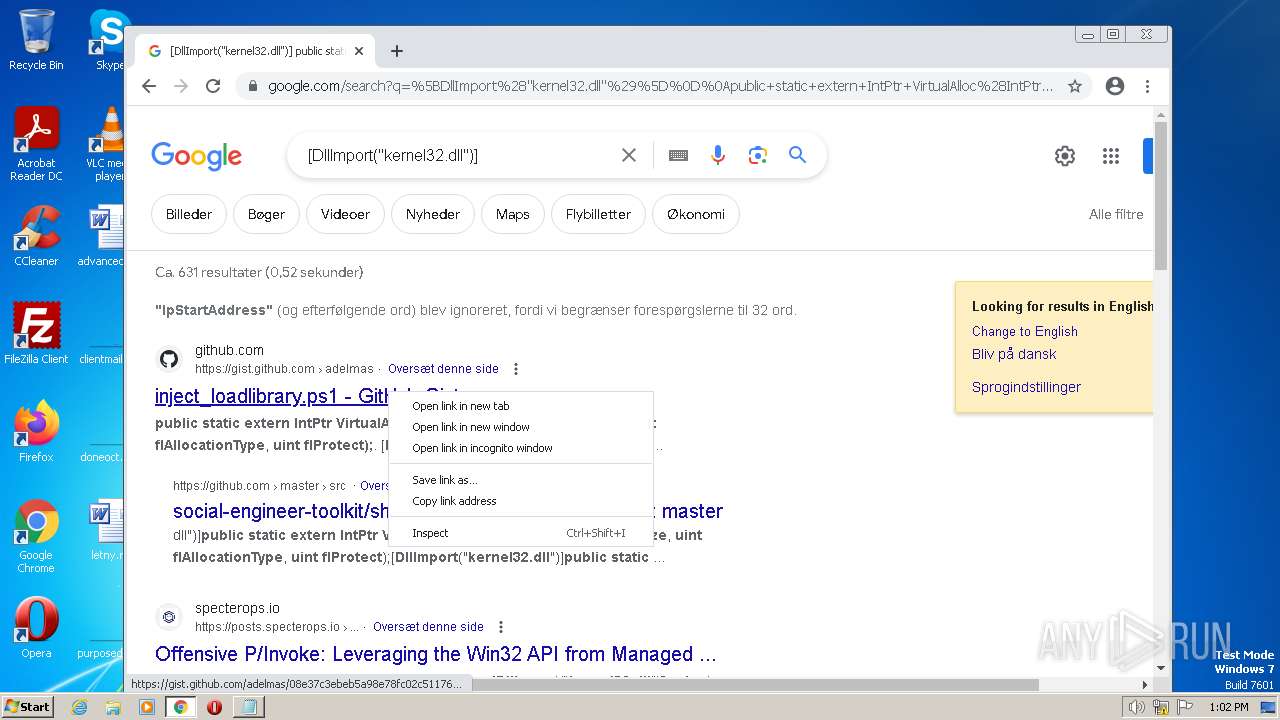Open Google apps grid

1111,156
